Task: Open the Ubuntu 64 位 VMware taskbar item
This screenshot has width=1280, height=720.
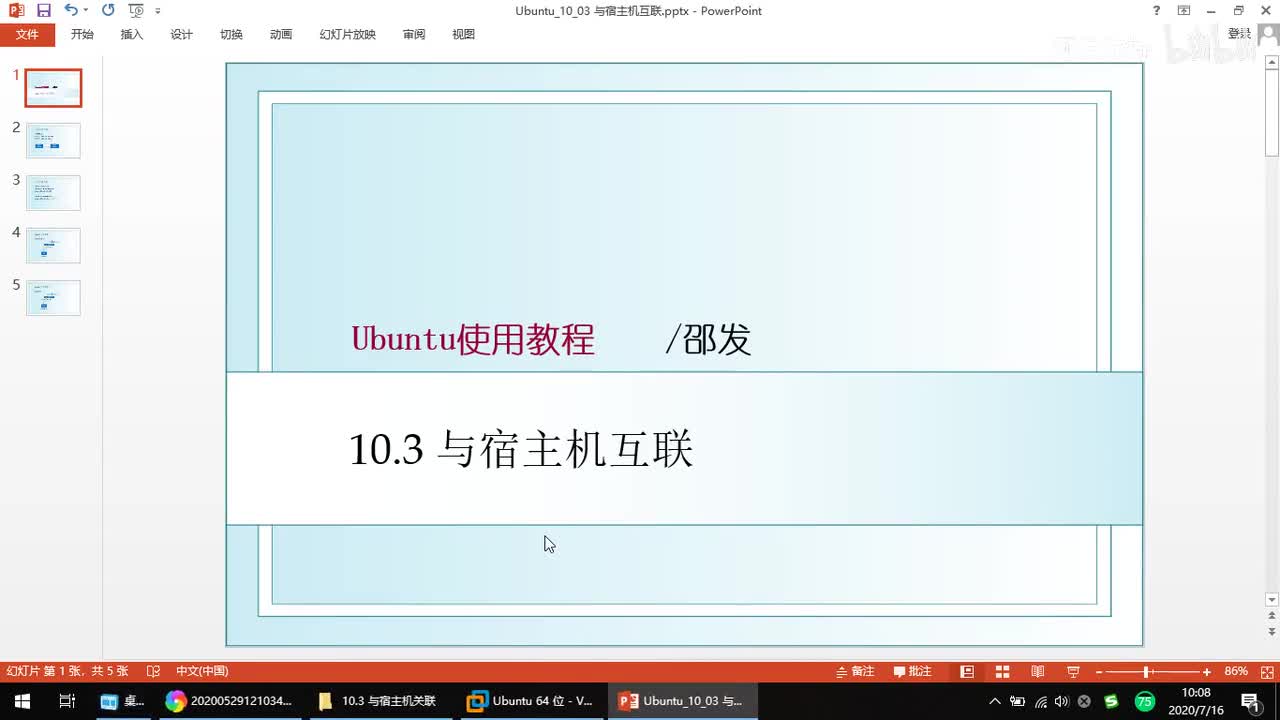Action: 530,701
